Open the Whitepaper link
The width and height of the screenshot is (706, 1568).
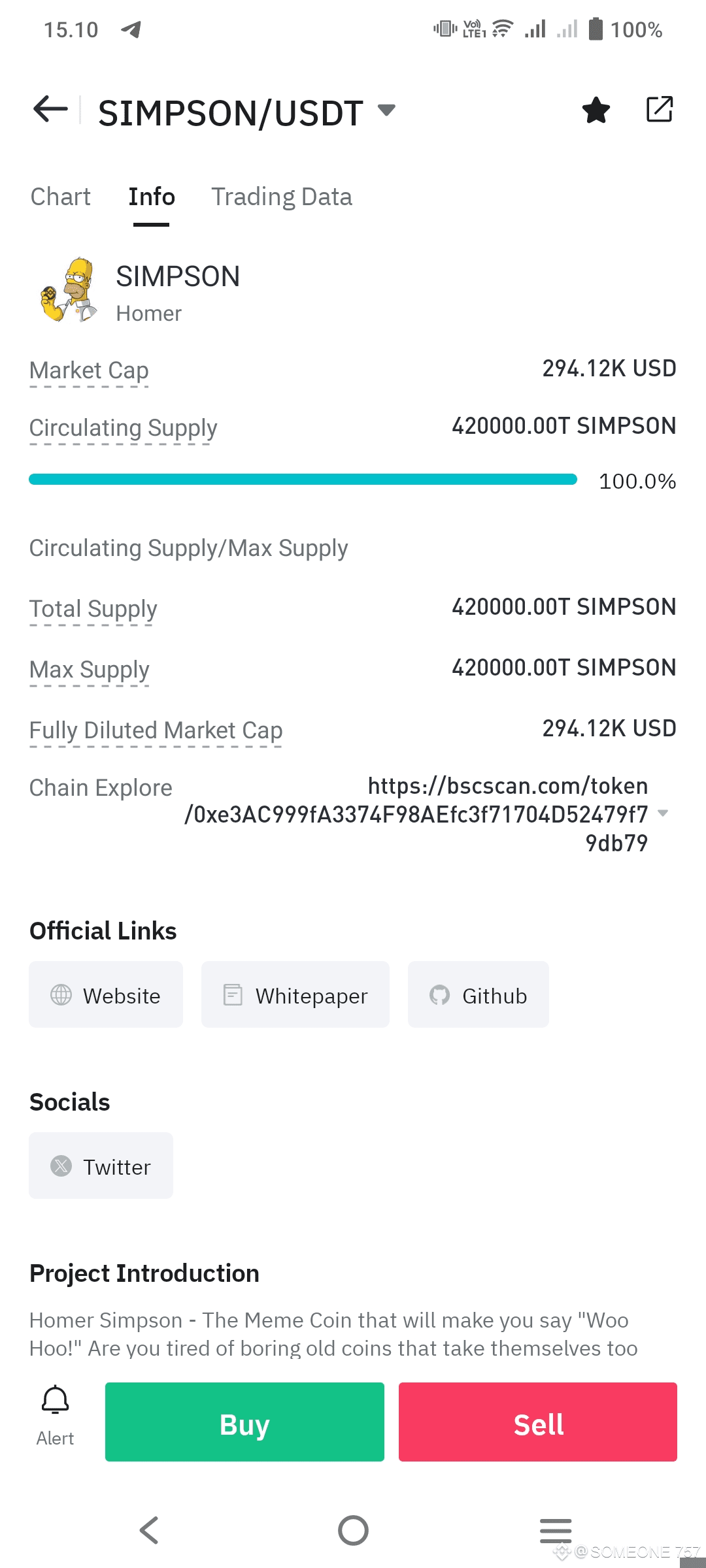(295, 994)
